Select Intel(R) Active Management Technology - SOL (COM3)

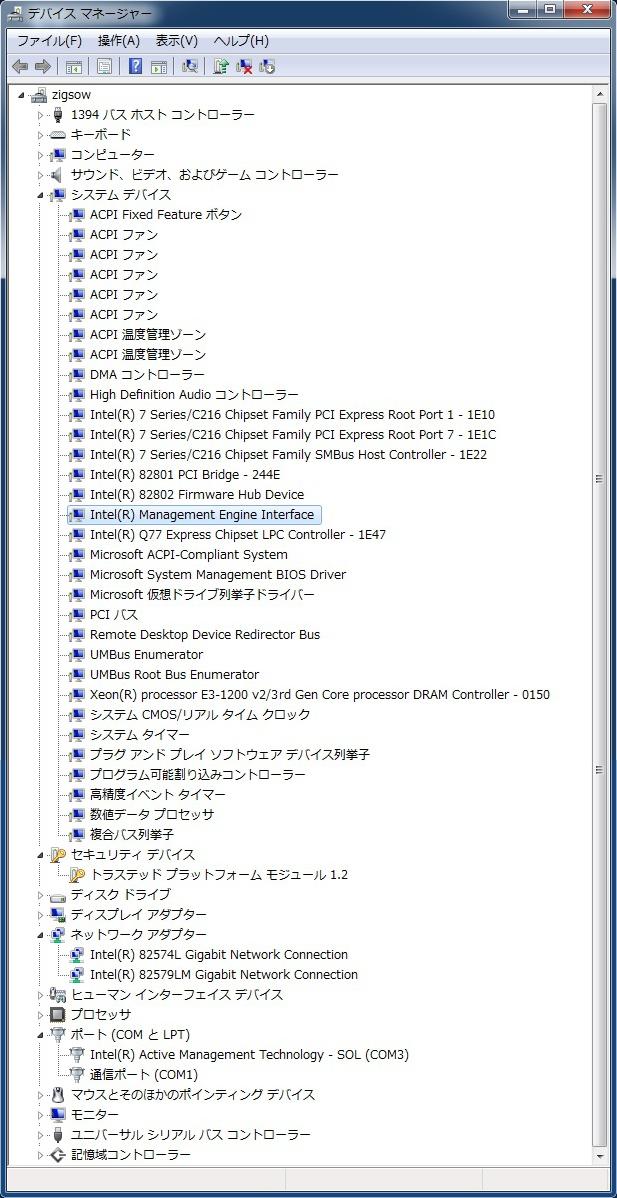pyautogui.click(x=249, y=1054)
